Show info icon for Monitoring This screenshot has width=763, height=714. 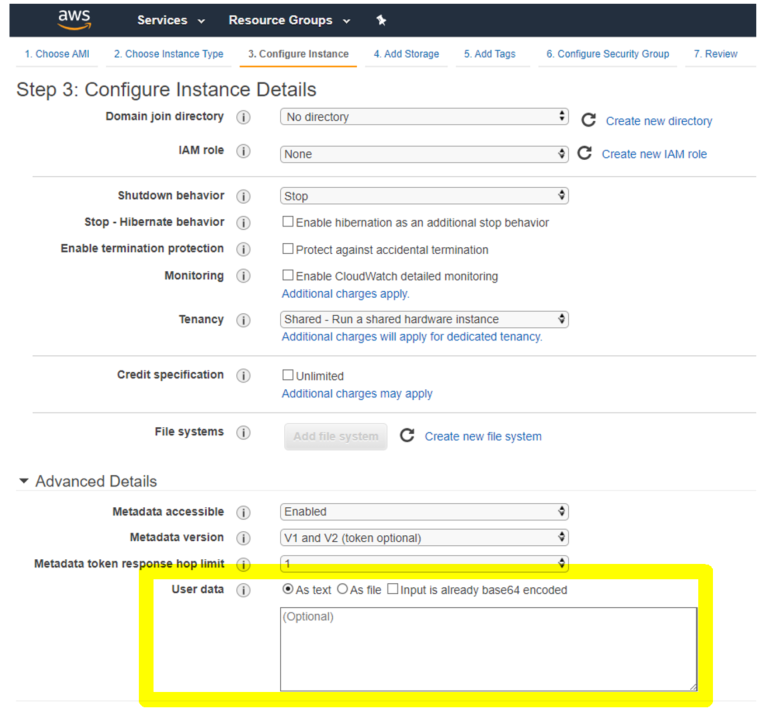243,276
